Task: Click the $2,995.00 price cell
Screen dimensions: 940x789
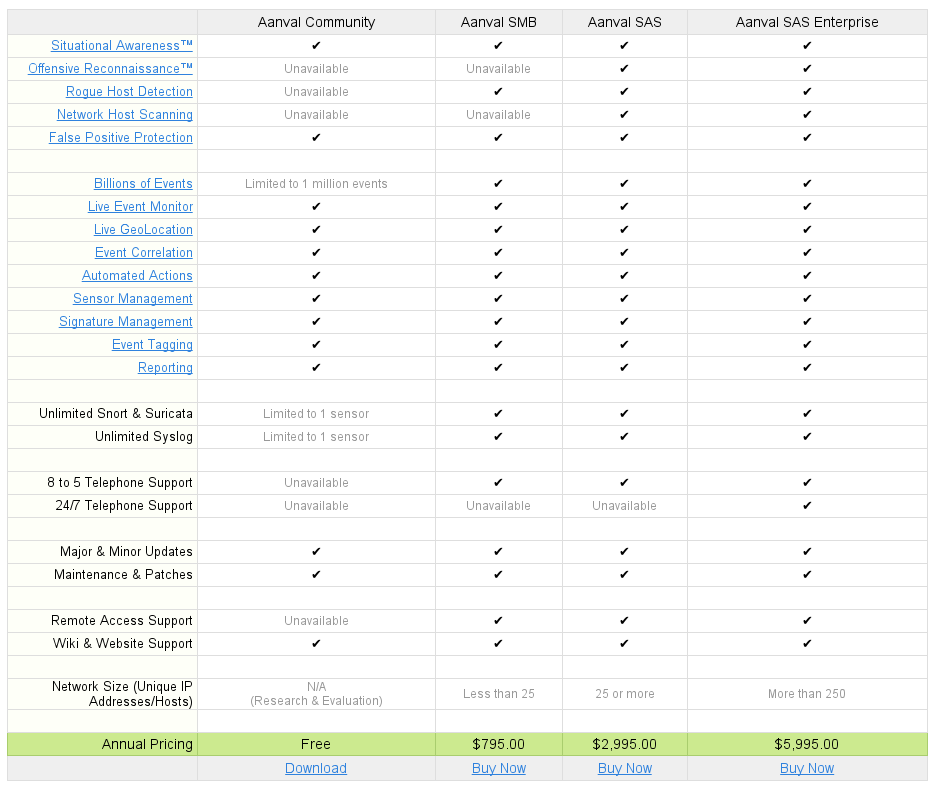Action: coord(625,744)
